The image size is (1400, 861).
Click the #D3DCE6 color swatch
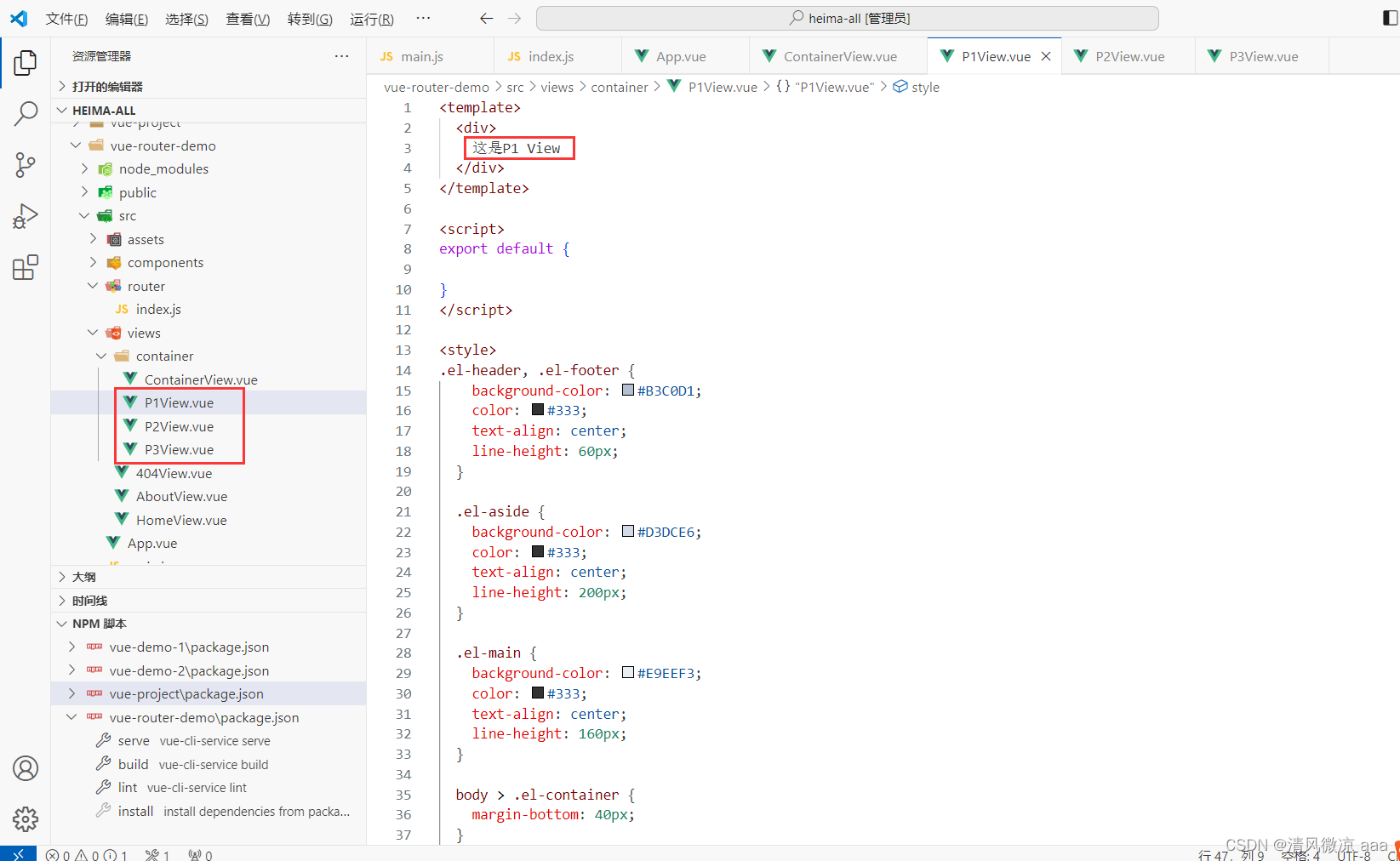pos(628,532)
